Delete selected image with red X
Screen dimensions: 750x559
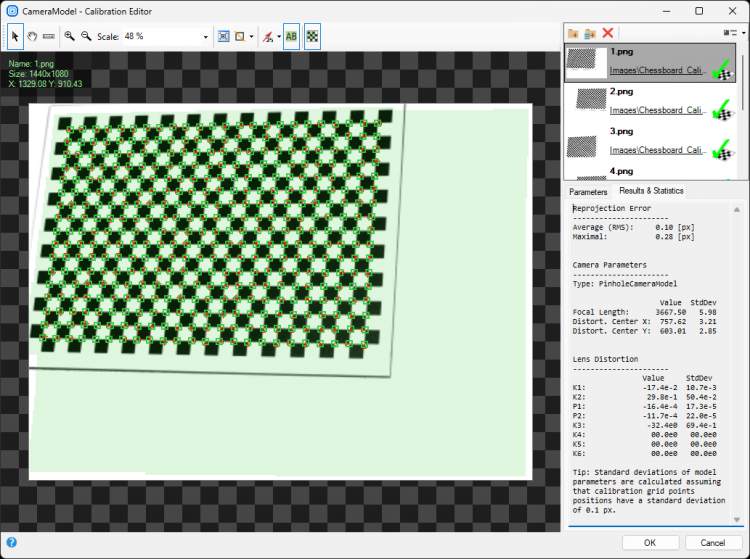point(608,33)
